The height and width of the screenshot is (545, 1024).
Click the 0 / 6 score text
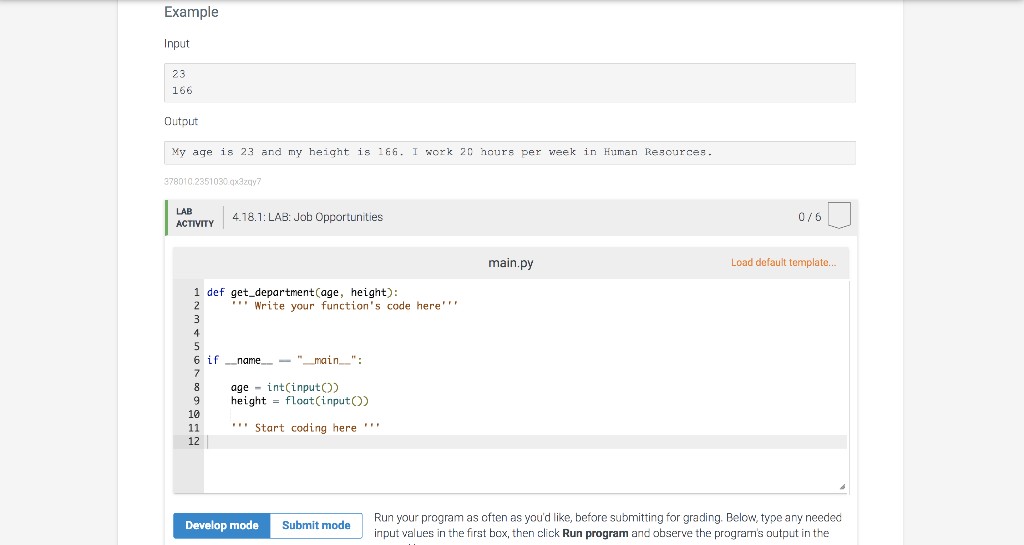pos(810,217)
